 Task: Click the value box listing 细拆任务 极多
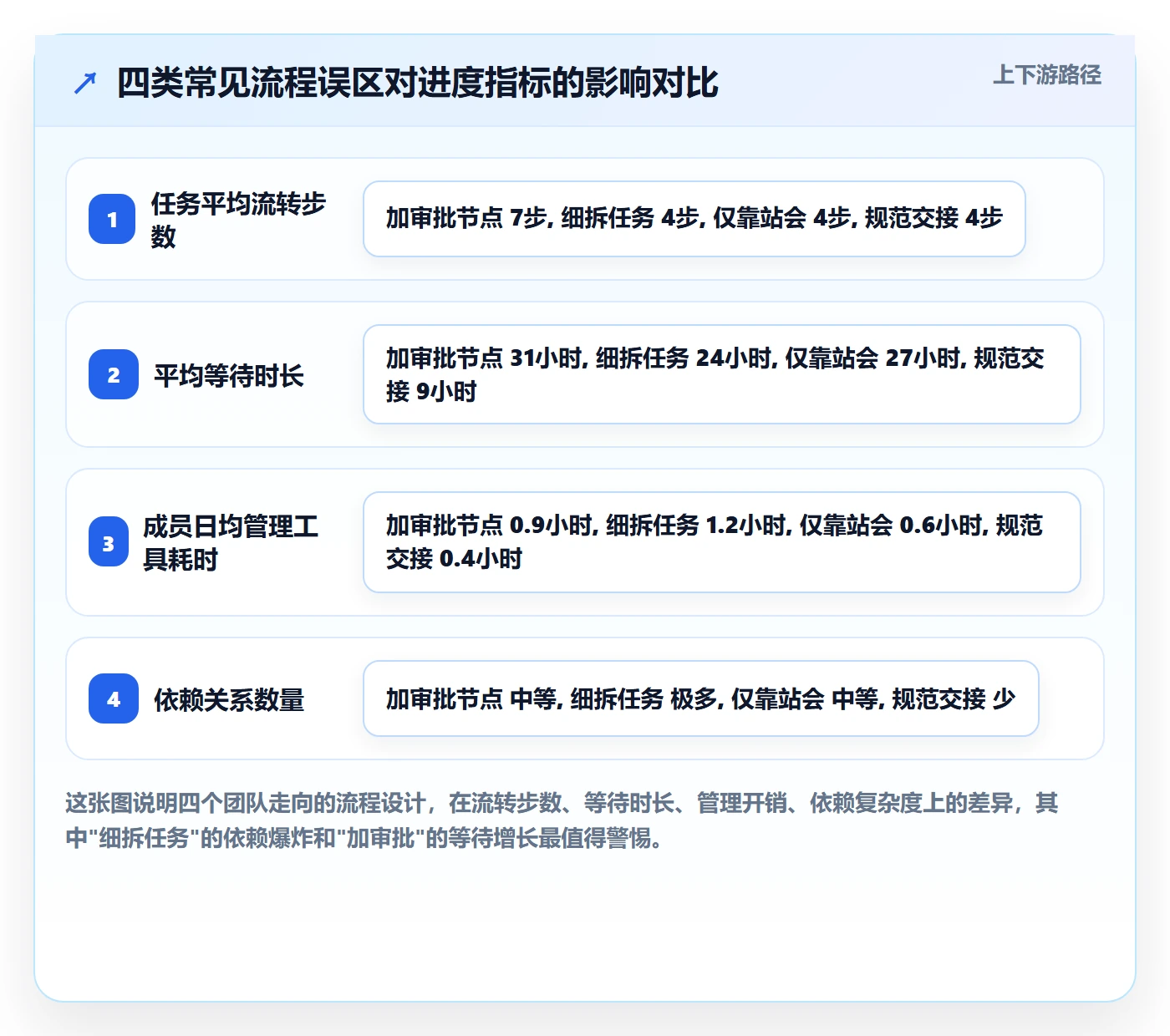point(701,698)
